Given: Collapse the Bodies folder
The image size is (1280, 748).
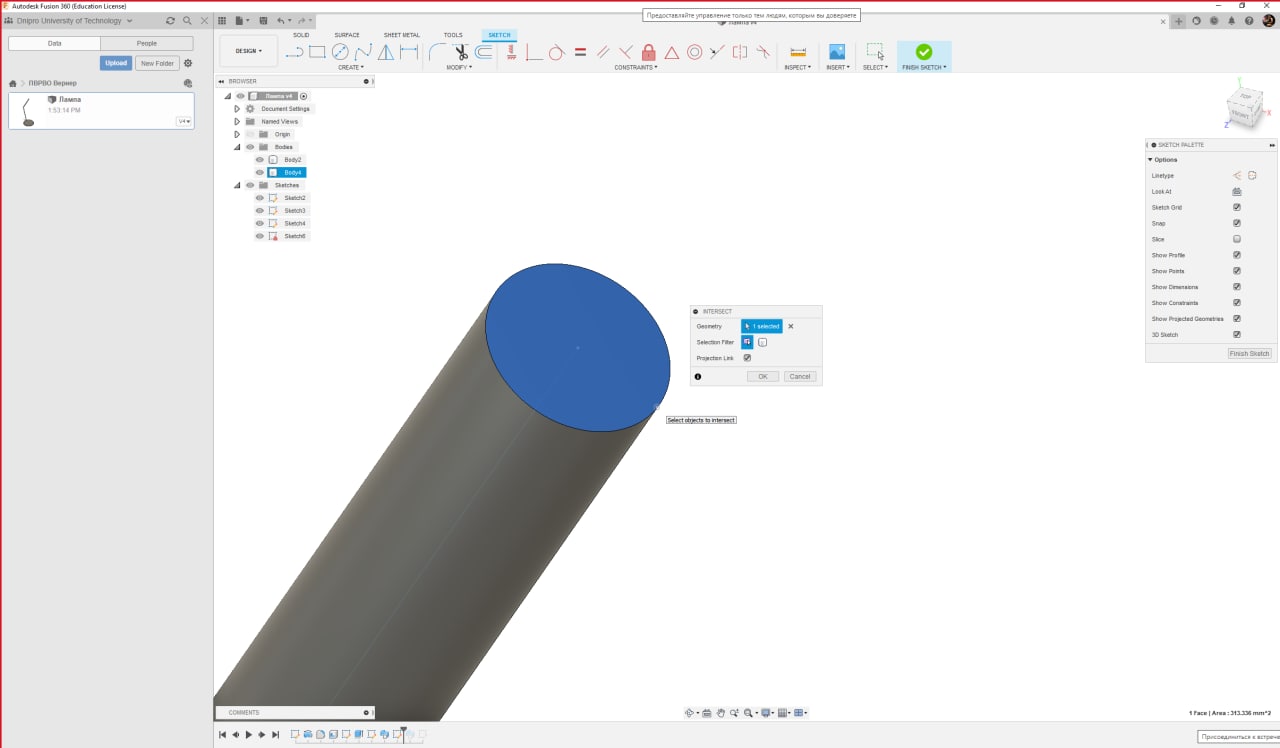Looking at the screenshot, I should 237,147.
